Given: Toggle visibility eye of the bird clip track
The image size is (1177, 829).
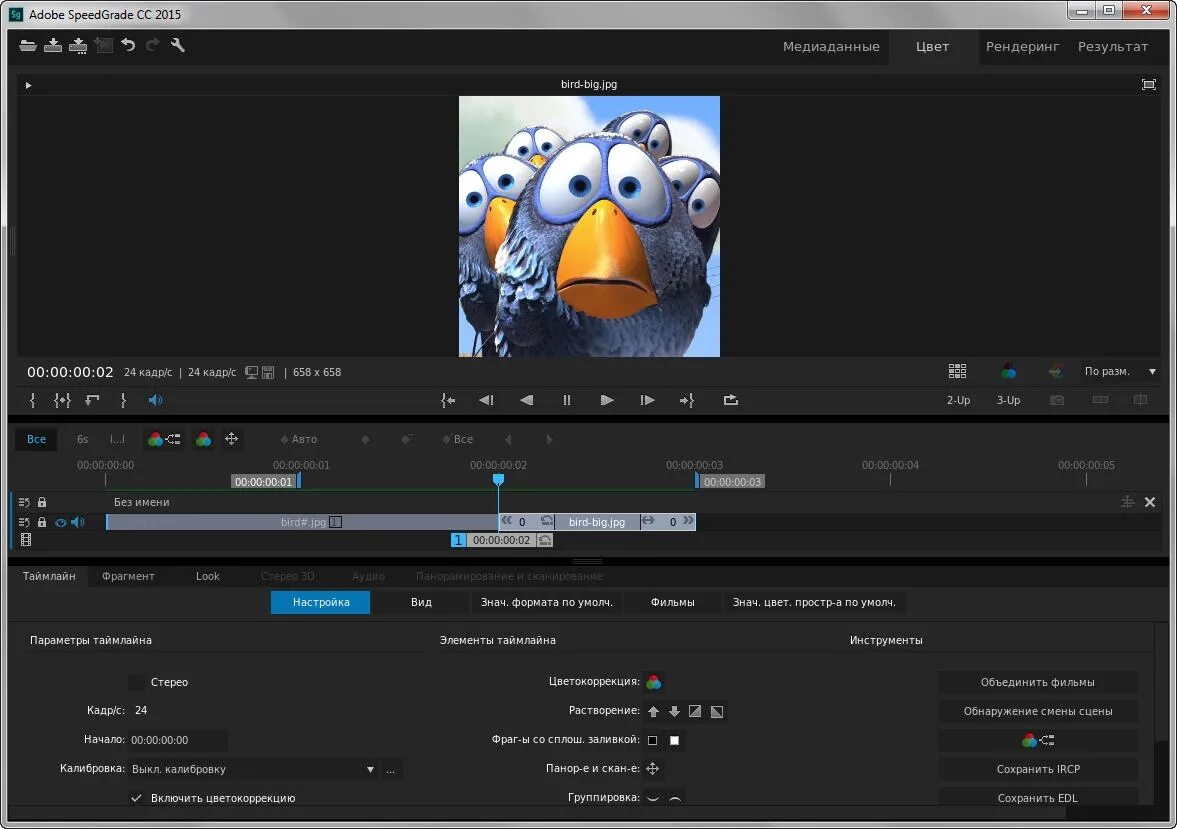Looking at the screenshot, I should pos(61,523).
